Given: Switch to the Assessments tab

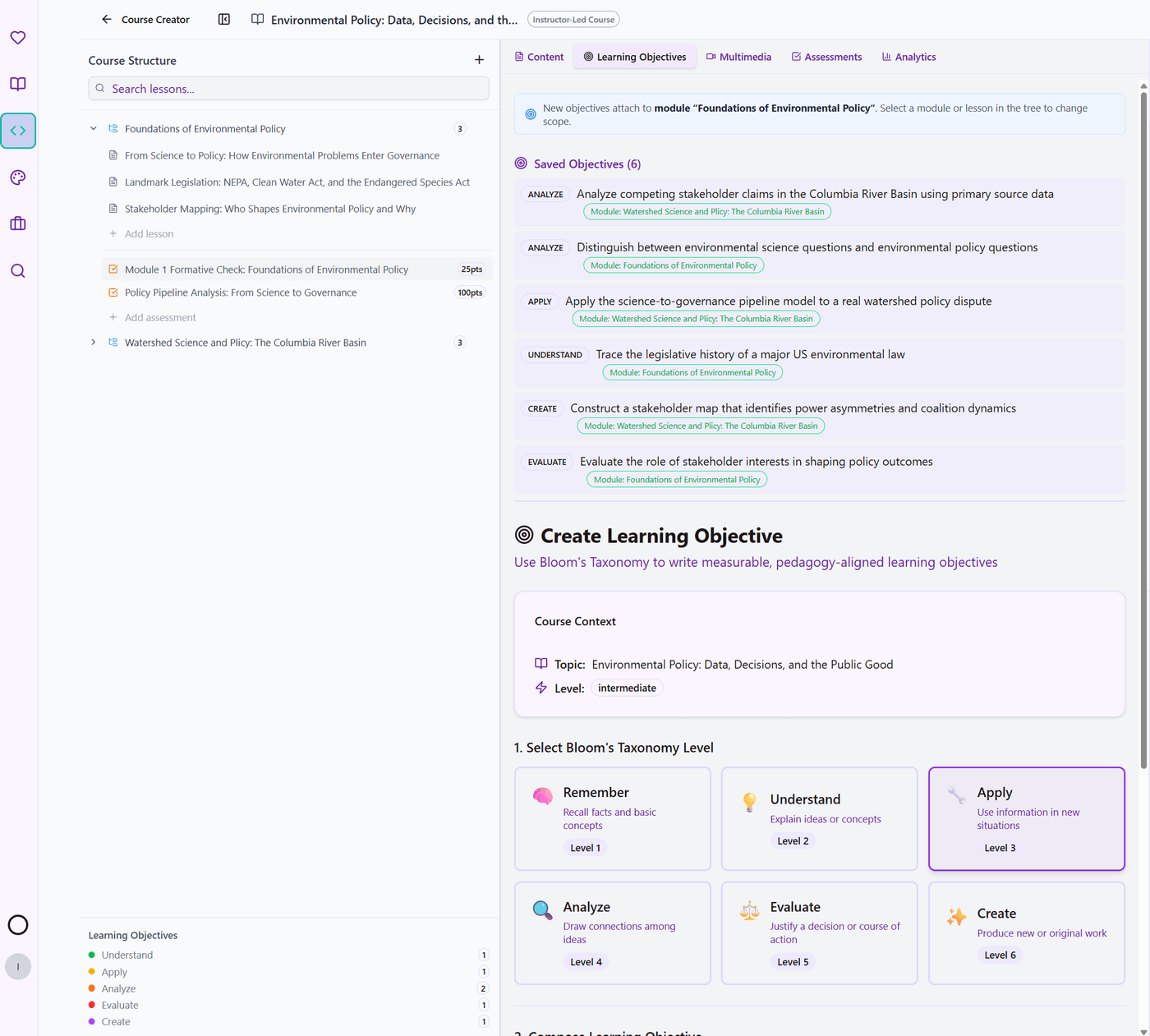Looking at the screenshot, I should 826,57.
